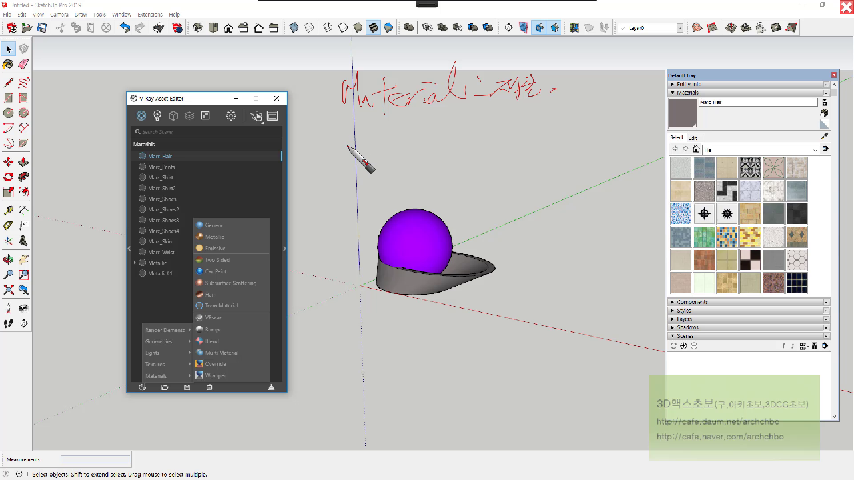The width and height of the screenshot is (854, 480).
Task: Click add scene plus icon in Scenes panel
Action: pos(683,346)
